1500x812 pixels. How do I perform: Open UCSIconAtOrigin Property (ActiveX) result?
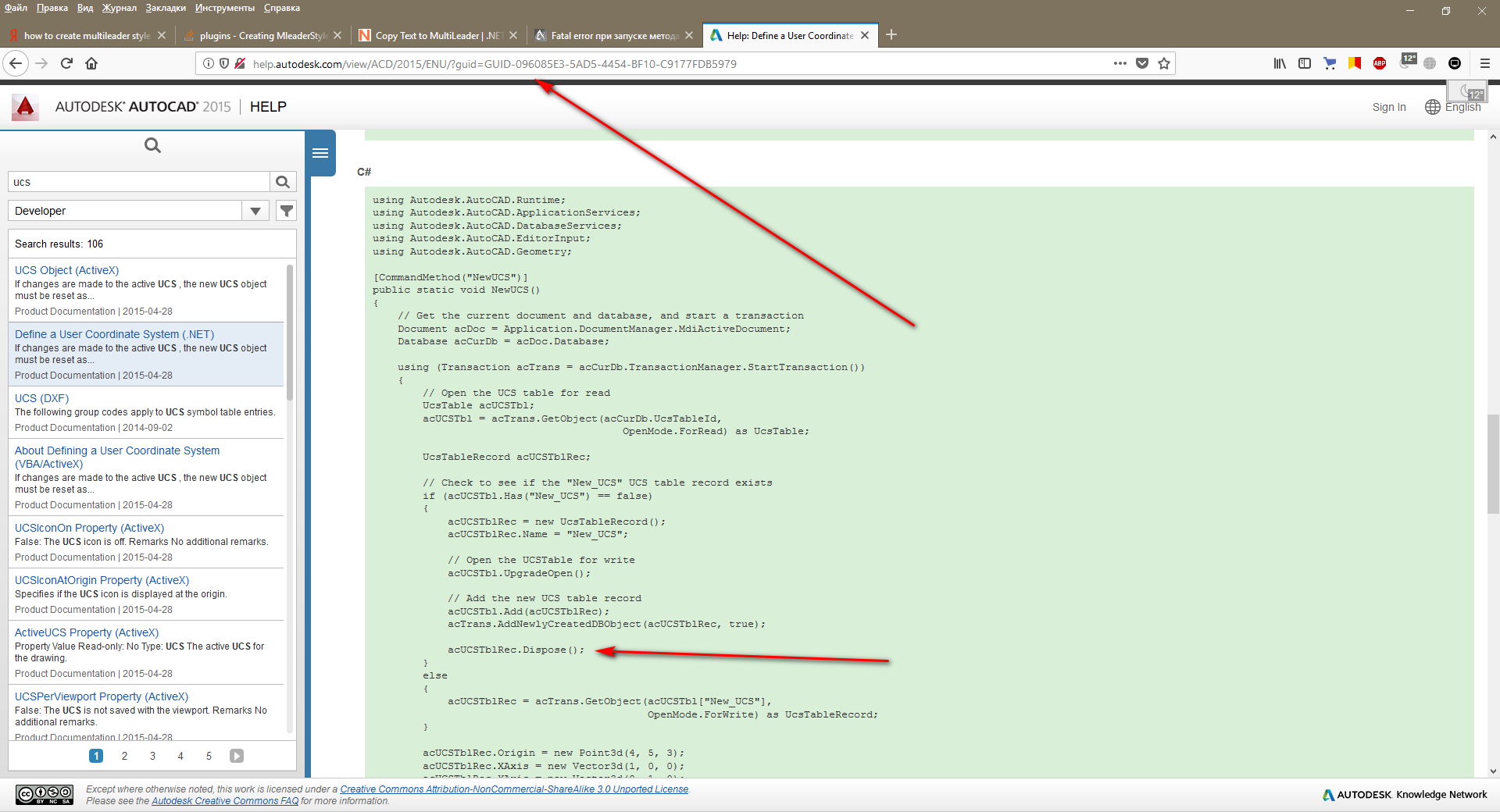click(x=102, y=580)
